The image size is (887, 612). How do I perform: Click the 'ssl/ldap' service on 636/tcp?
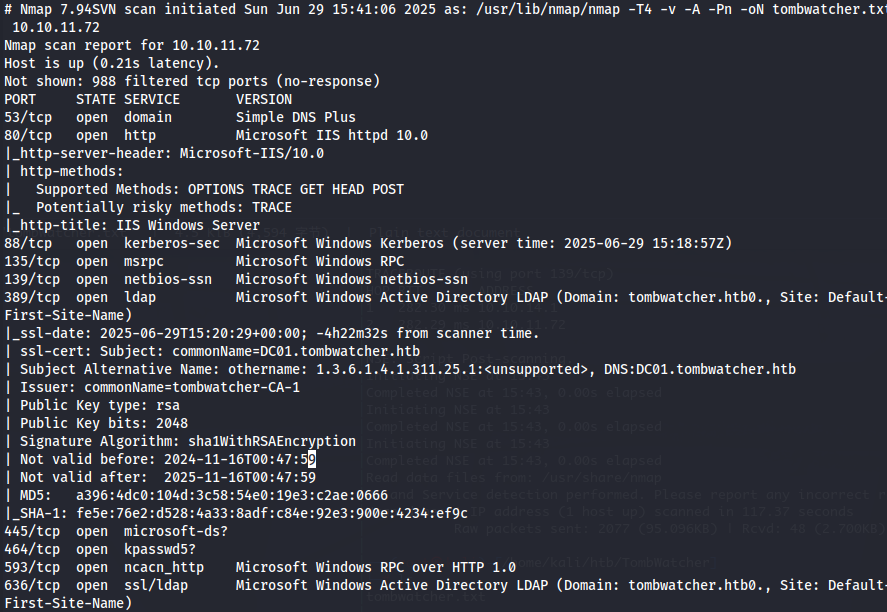point(156,585)
